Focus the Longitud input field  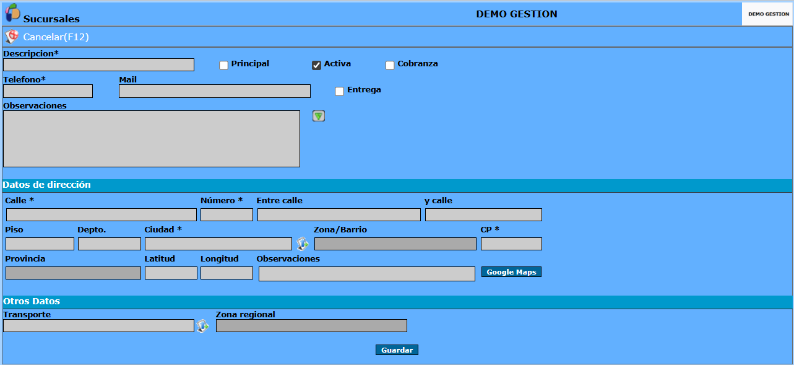pyautogui.click(x=226, y=273)
